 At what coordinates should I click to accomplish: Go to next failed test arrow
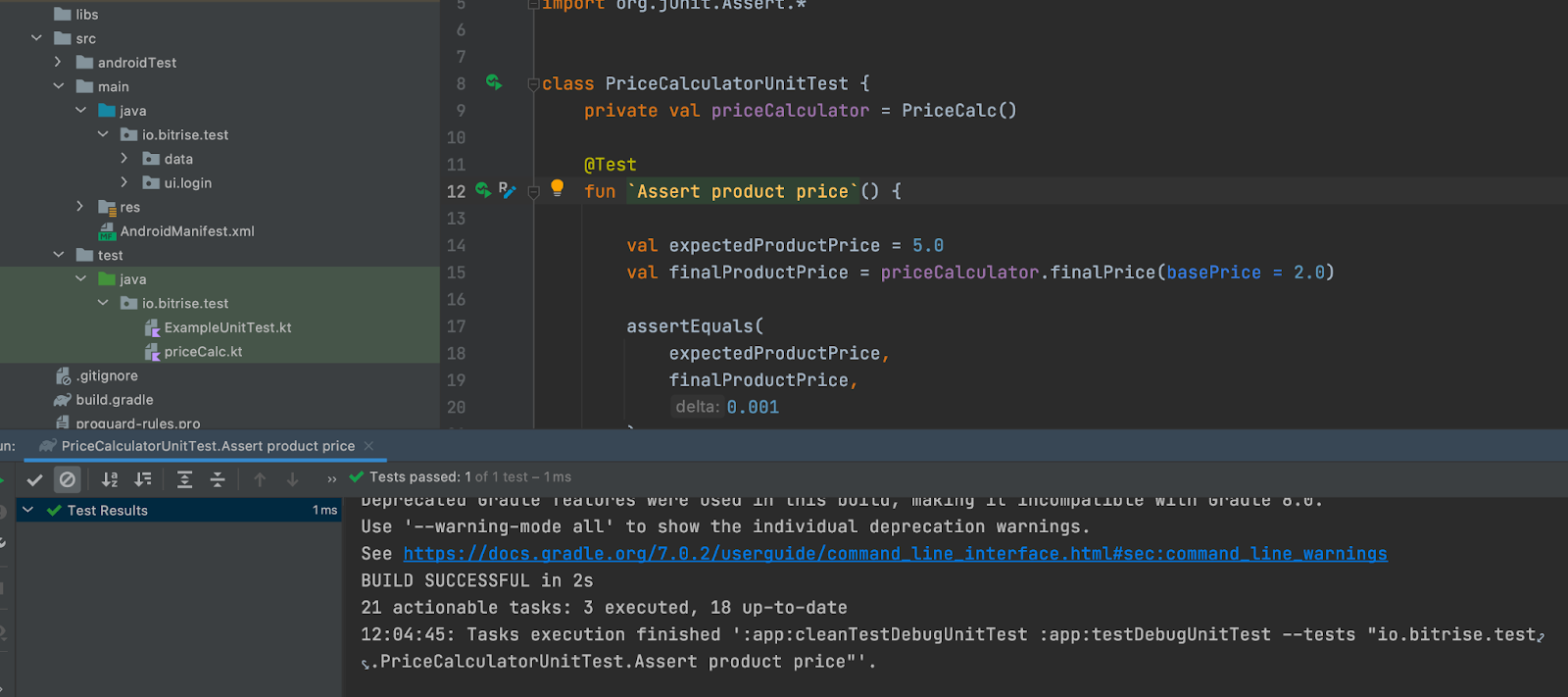pyautogui.click(x=292, y=479)
